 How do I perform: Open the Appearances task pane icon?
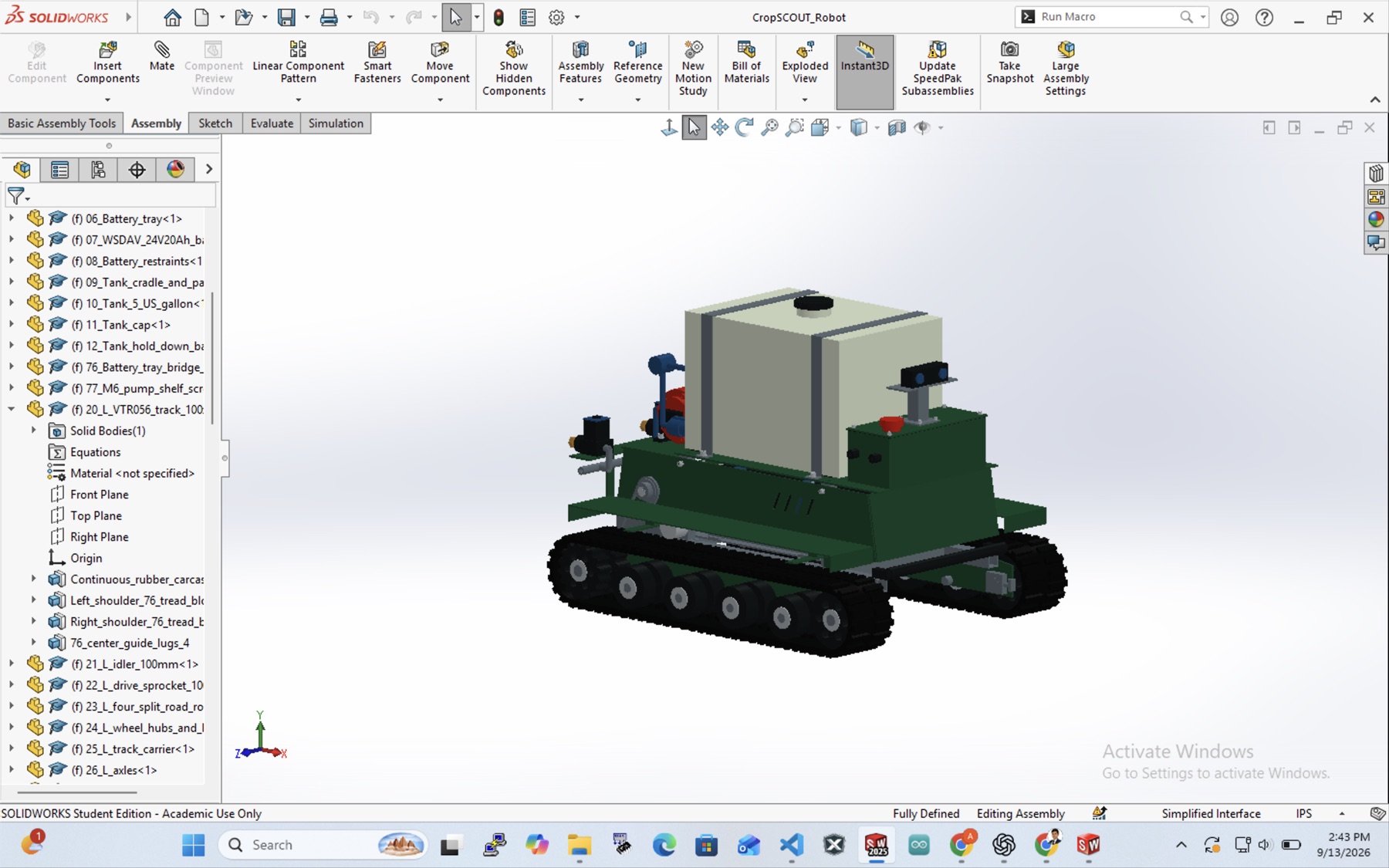(x=1376, y=220)
